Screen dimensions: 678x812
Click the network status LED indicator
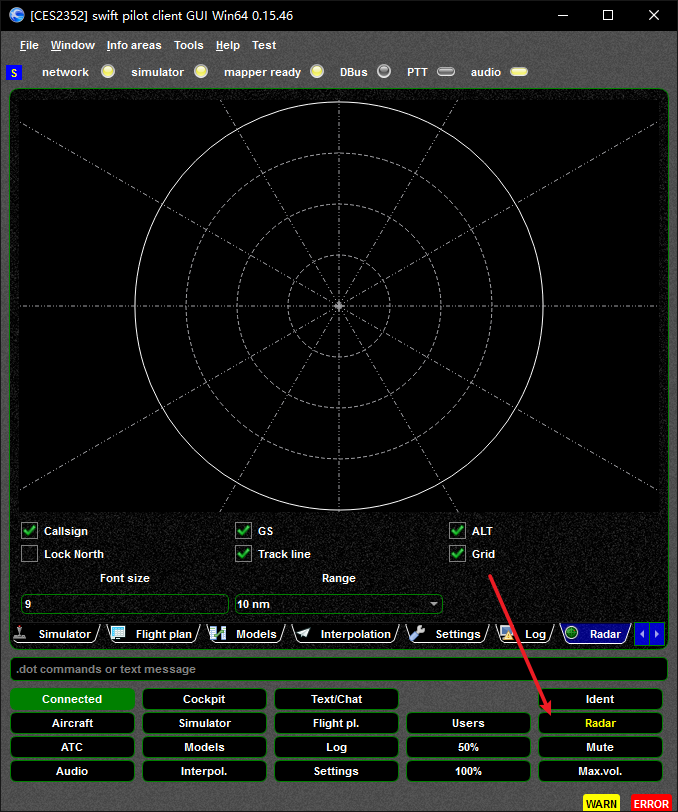tap(108, 72)
